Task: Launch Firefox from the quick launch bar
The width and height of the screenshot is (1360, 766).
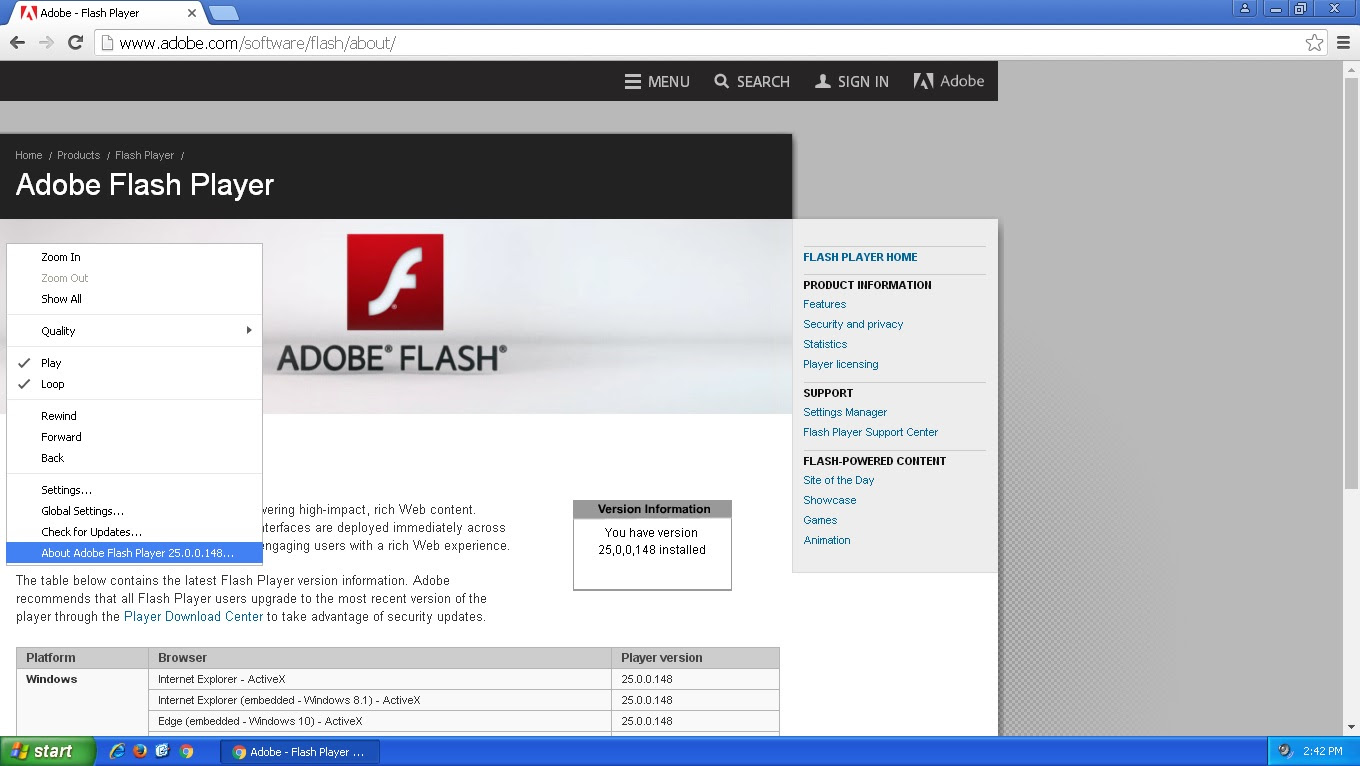Action: (140, 751)
